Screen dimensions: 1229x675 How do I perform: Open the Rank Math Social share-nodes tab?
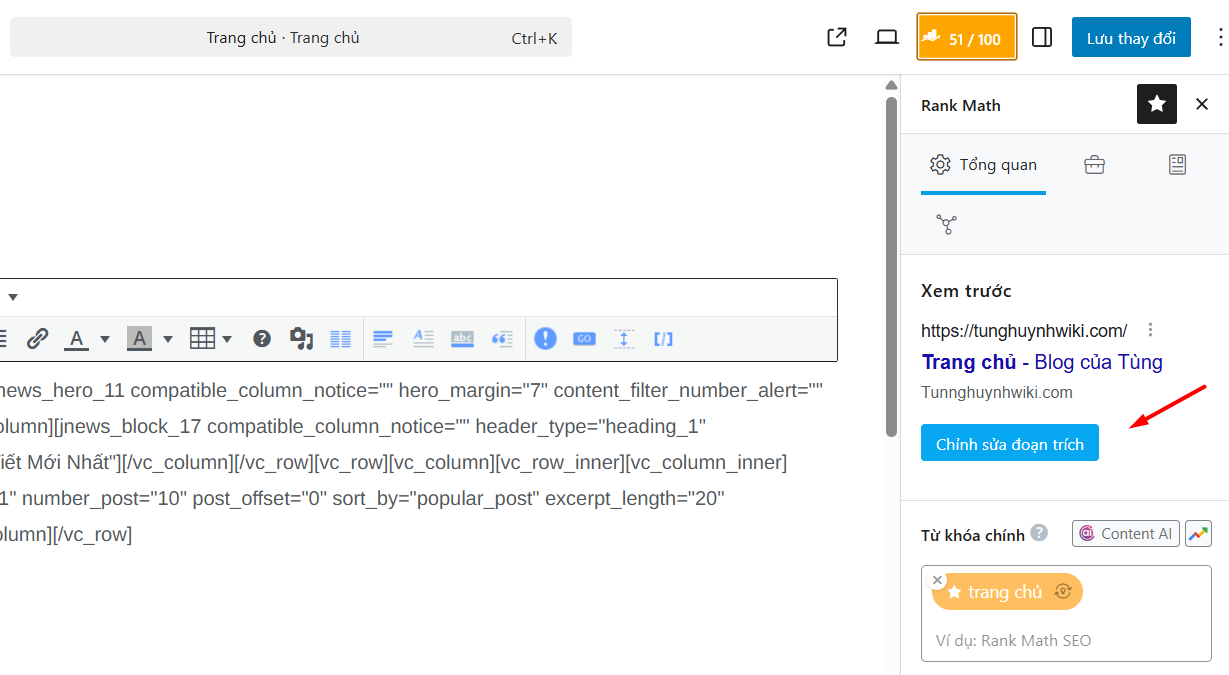946,224
